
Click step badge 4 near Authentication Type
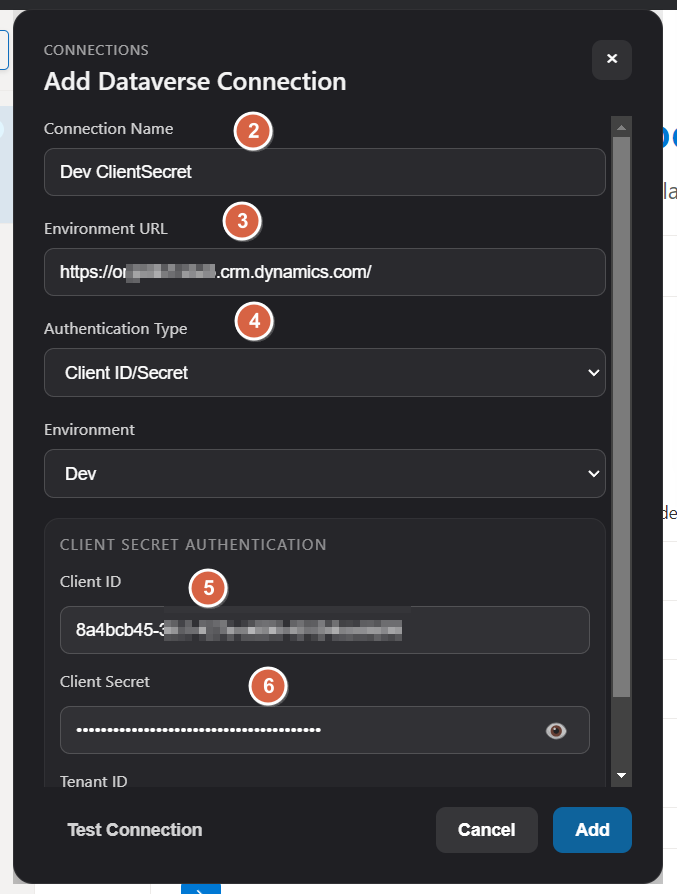[254, 322]
